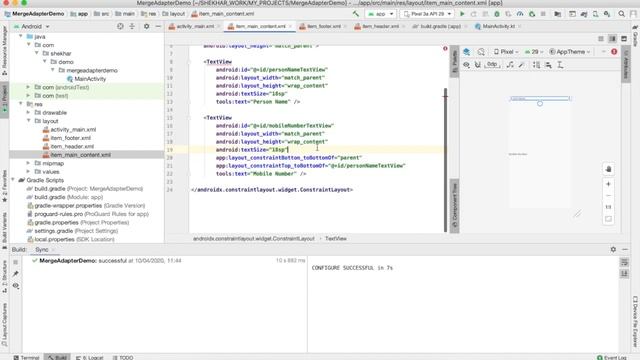Collapse the Gradle Scripts node
This screenshot has height=360, width=640.
tap(13, 180)
